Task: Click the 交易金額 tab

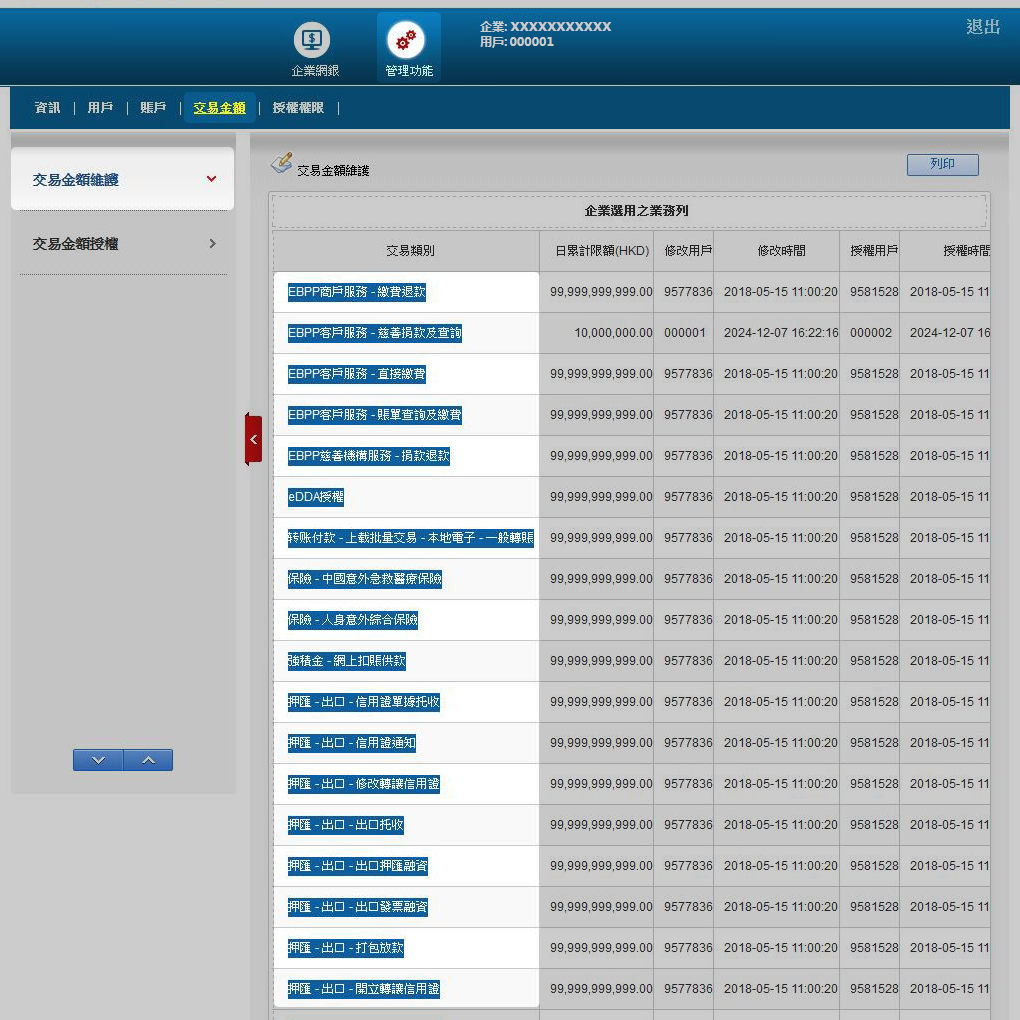Action: [x=219, y=108]
